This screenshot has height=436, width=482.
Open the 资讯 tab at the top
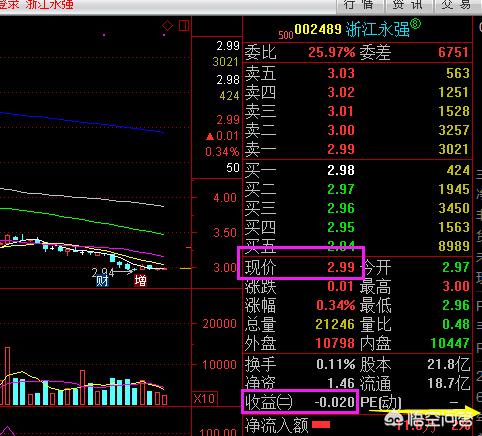coord(408,5)
